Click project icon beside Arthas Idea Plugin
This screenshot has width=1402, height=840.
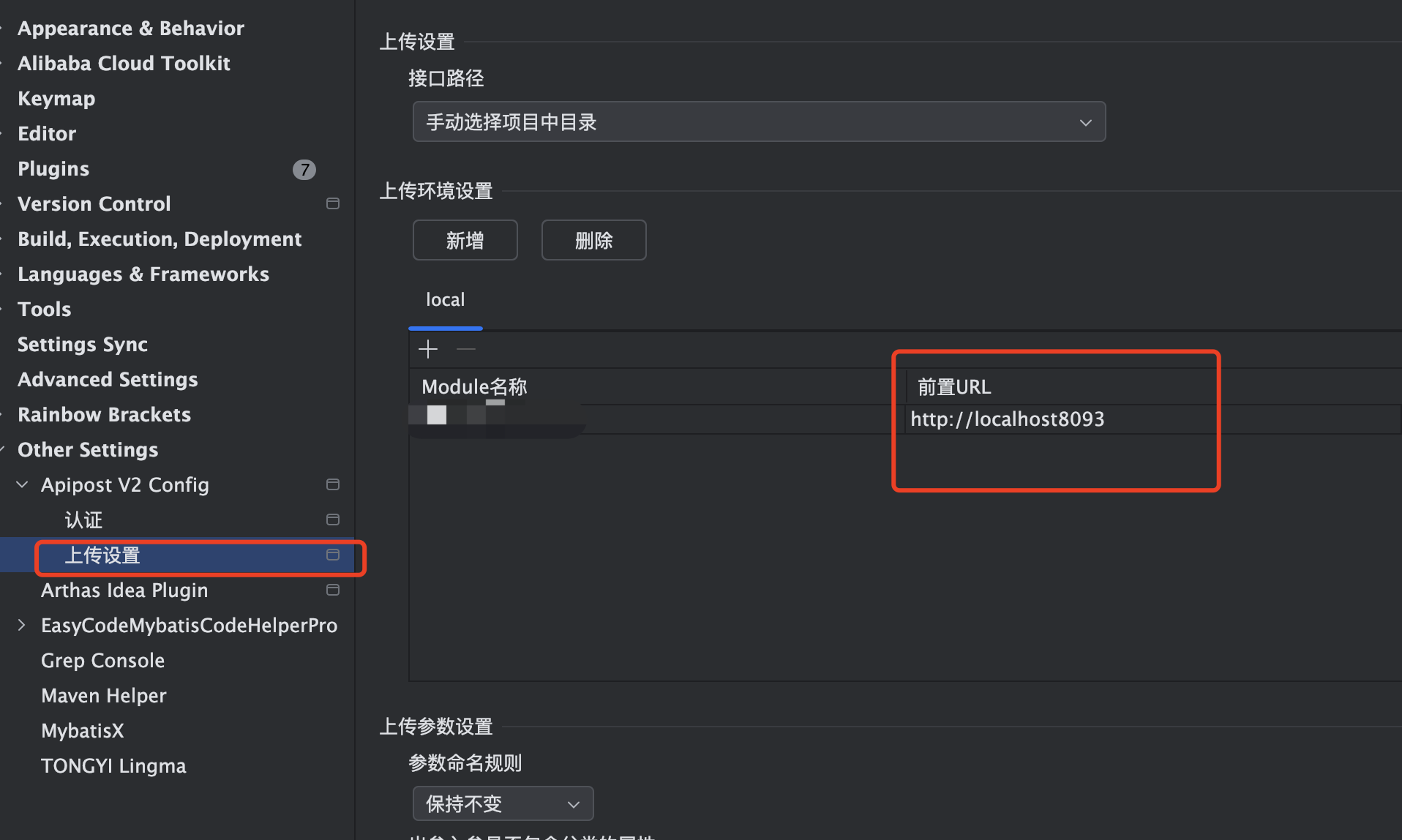click(333, 590)
